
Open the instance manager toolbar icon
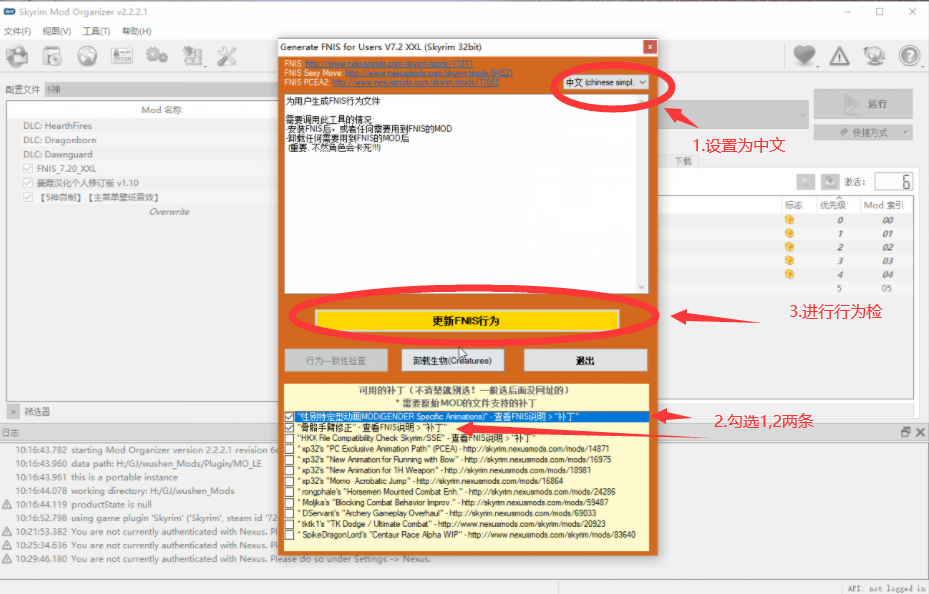tap(17, 56)
